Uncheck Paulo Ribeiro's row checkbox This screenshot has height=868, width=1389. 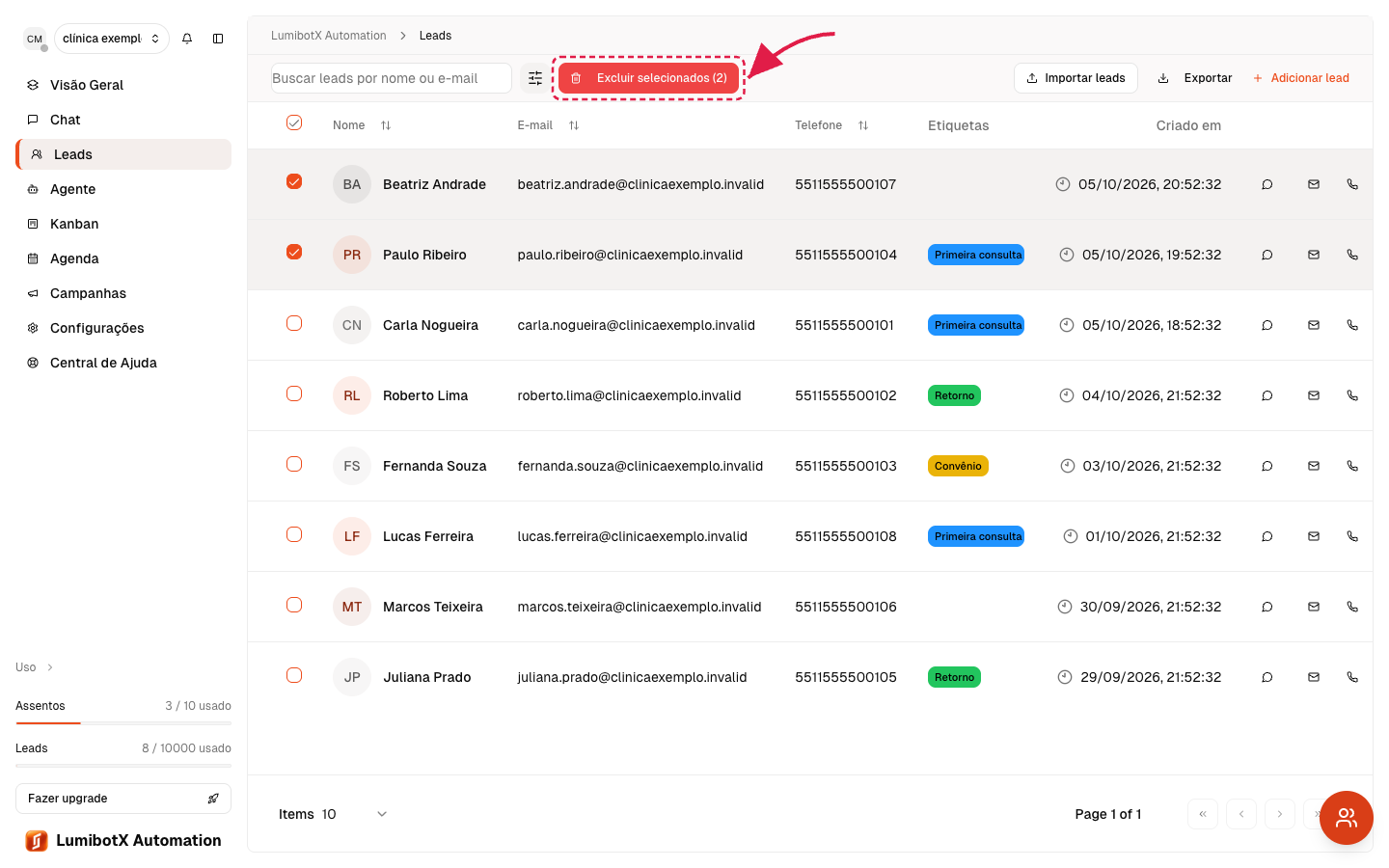point(294,252)
